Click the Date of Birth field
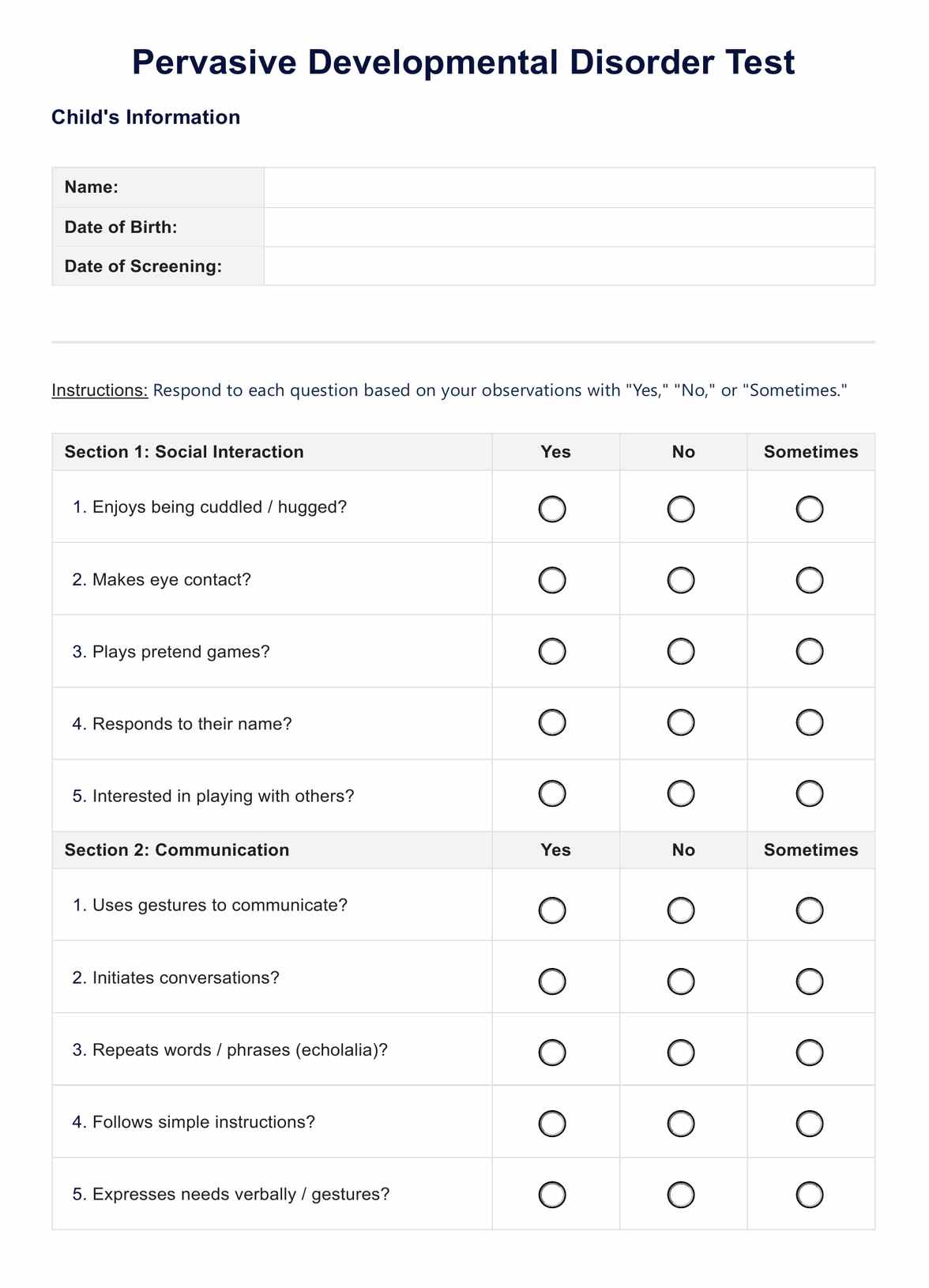The width and height of the screenshot is (929, 1288). click(569, 227)
